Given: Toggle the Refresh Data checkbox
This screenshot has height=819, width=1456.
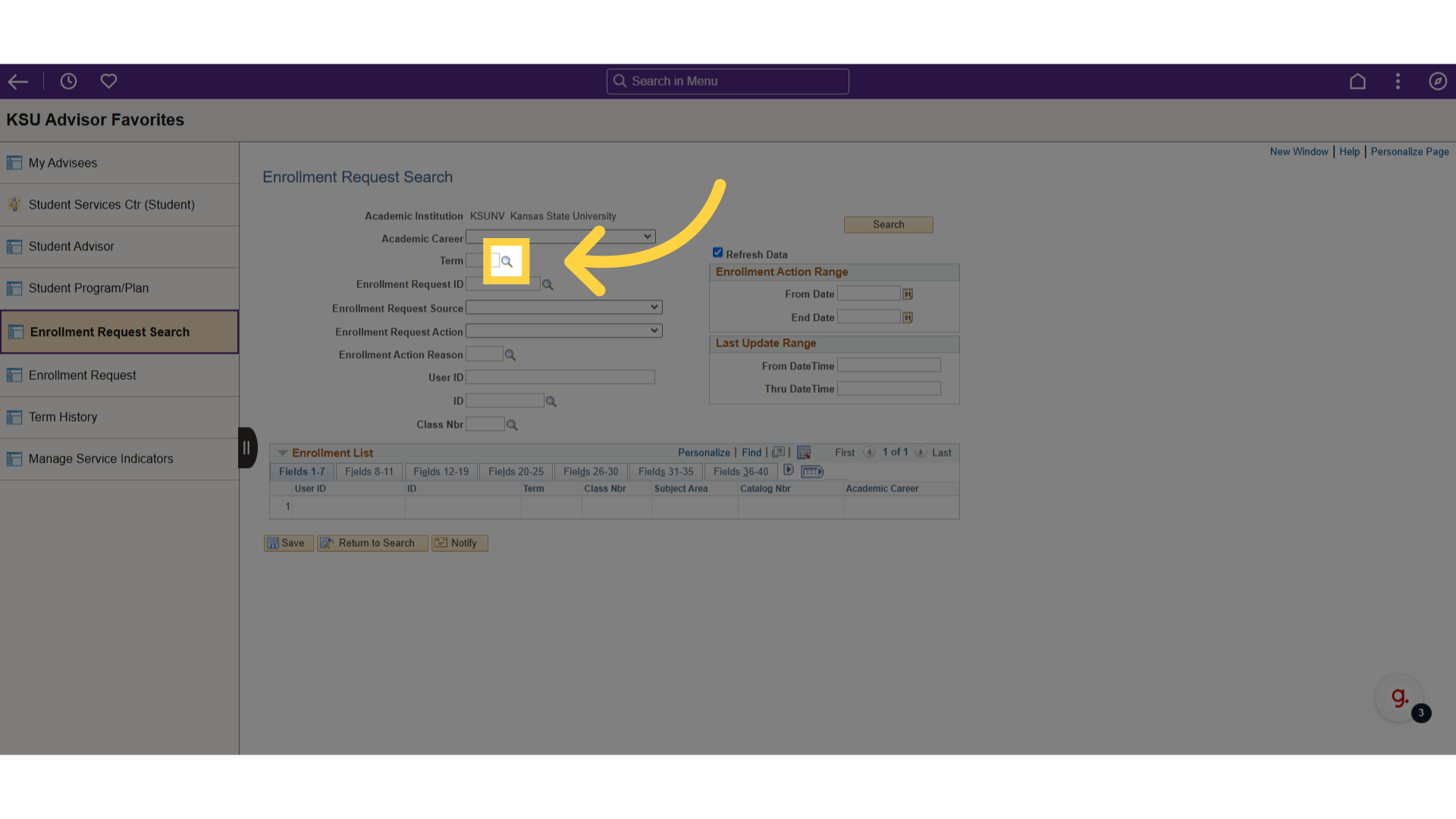Looking at the screenshot, I should [717, 253].
